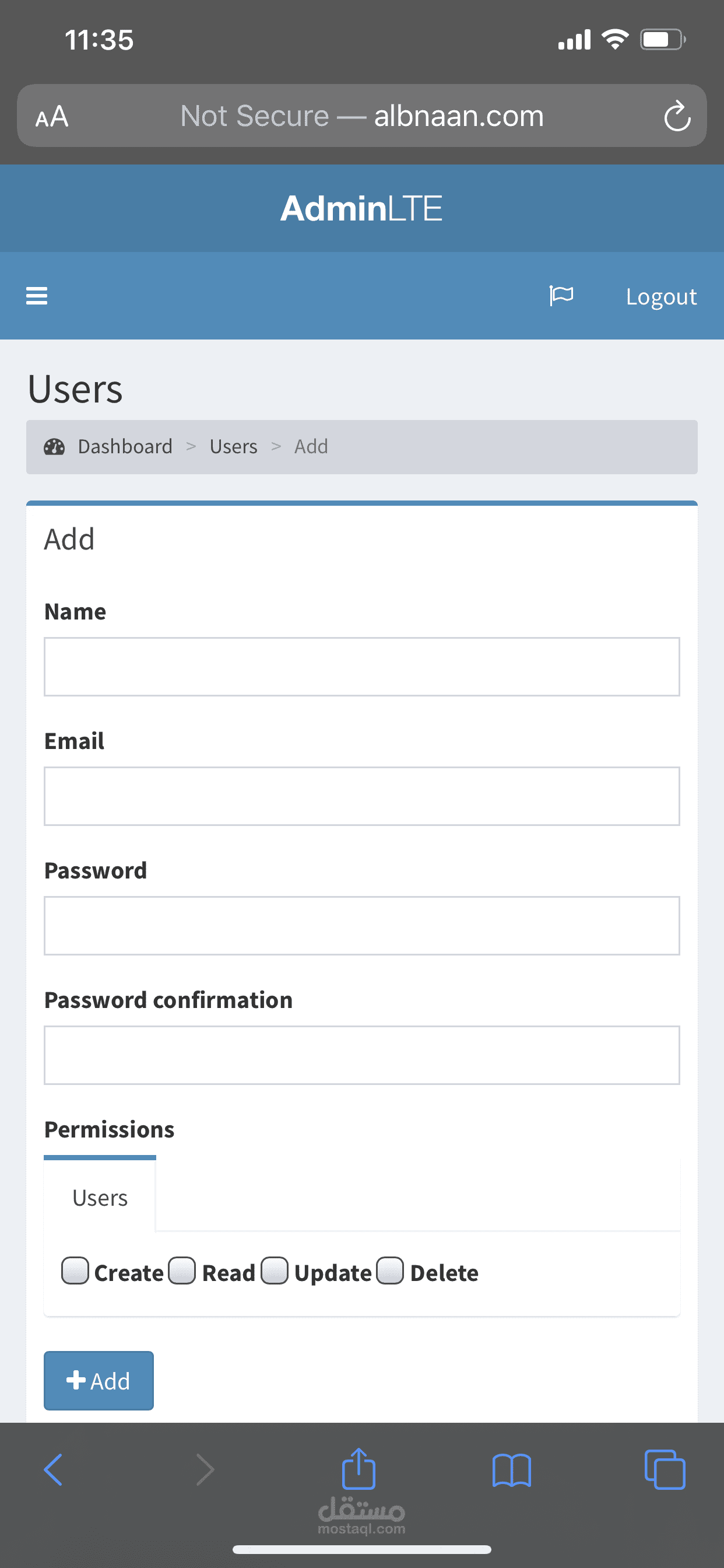Show open Safari tabs
Image resolution: width=724 pixels, height=1568 pixels.
(665, 1469)
